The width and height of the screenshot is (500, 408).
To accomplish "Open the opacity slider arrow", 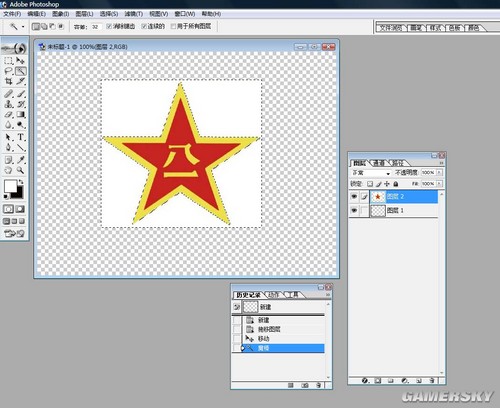I will click(439, 172).
